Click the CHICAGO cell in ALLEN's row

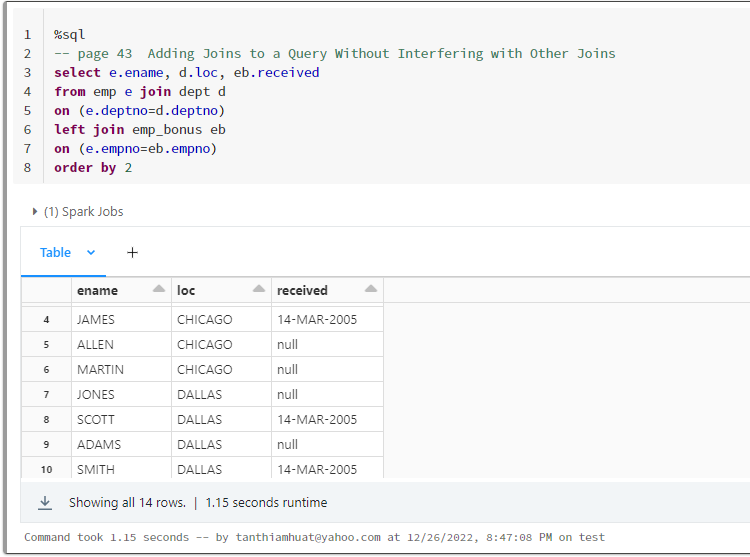[205, 345]
